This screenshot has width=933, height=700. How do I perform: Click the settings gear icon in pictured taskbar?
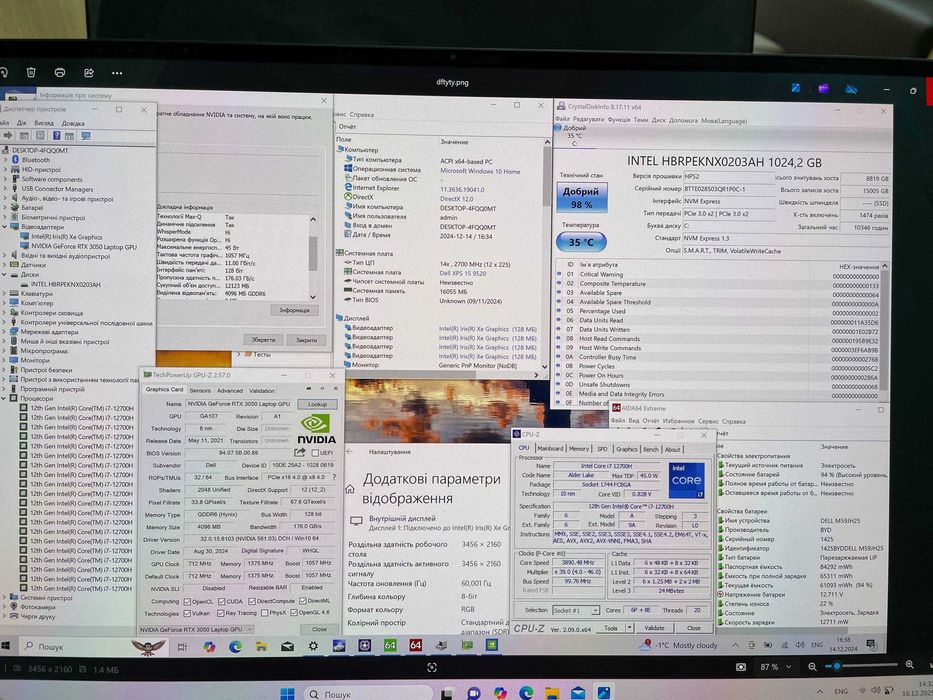click(x=313, y=646)
